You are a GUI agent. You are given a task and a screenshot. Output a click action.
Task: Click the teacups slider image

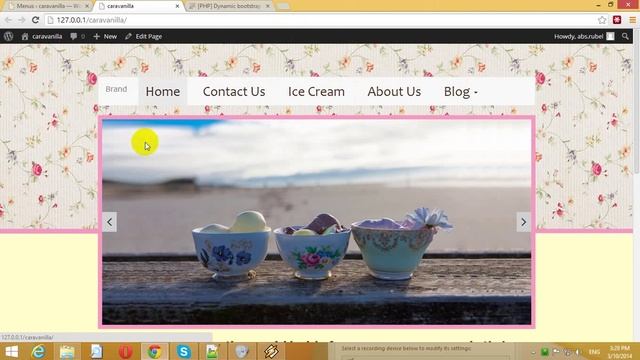point(316,222)
